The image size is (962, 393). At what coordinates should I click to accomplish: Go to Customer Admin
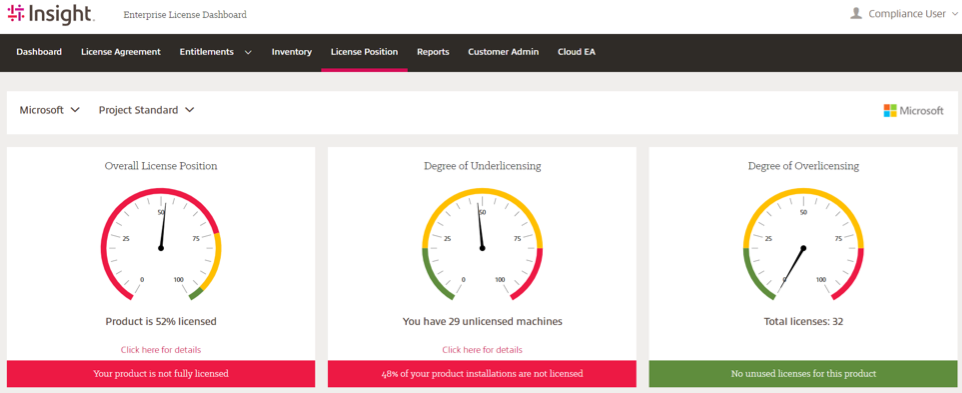click(504, 52)
